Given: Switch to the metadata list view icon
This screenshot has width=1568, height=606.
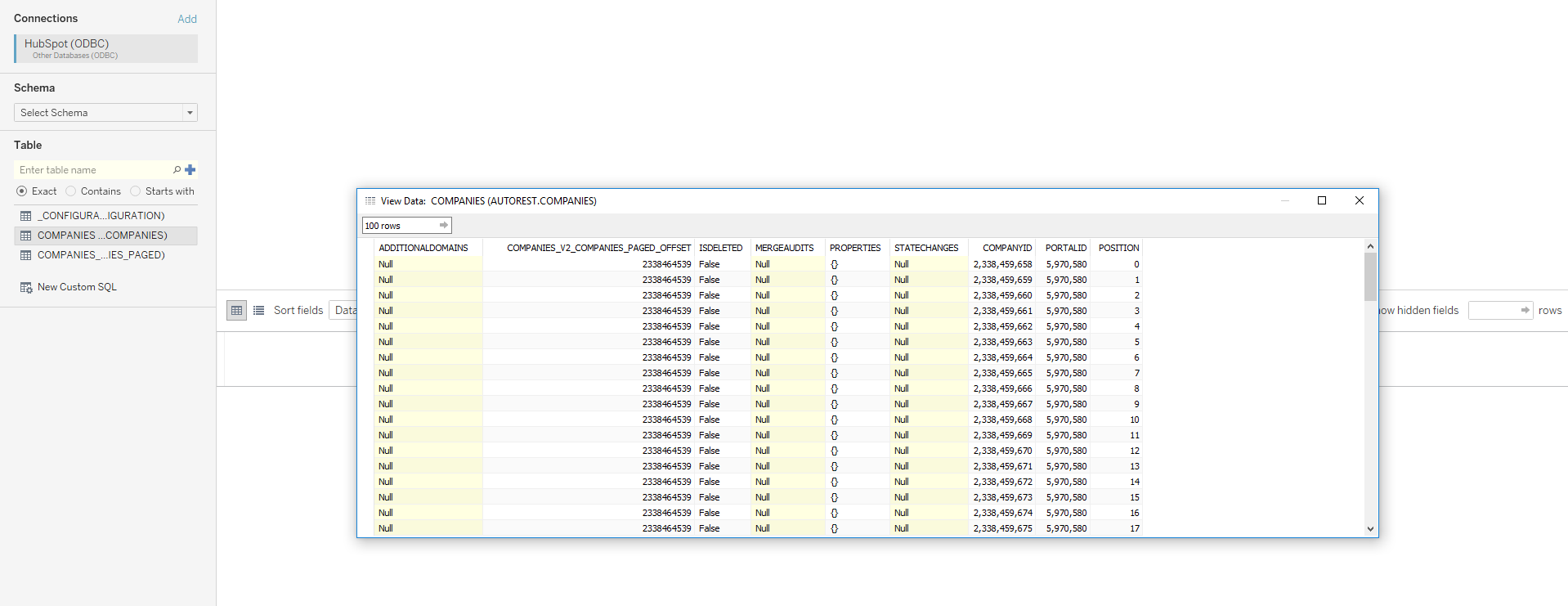Looking at the screenshot, I should click(x=259, y=311).
